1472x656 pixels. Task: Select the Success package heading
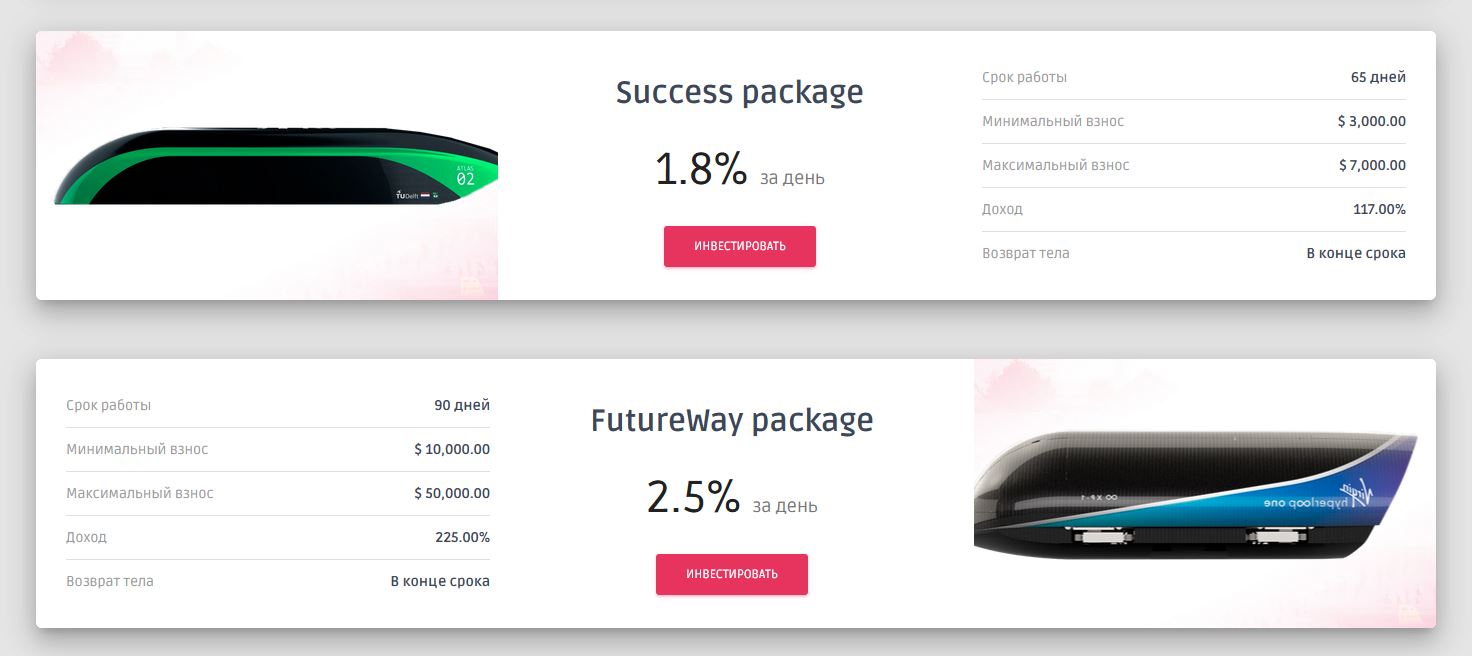(x=739, y=92)
